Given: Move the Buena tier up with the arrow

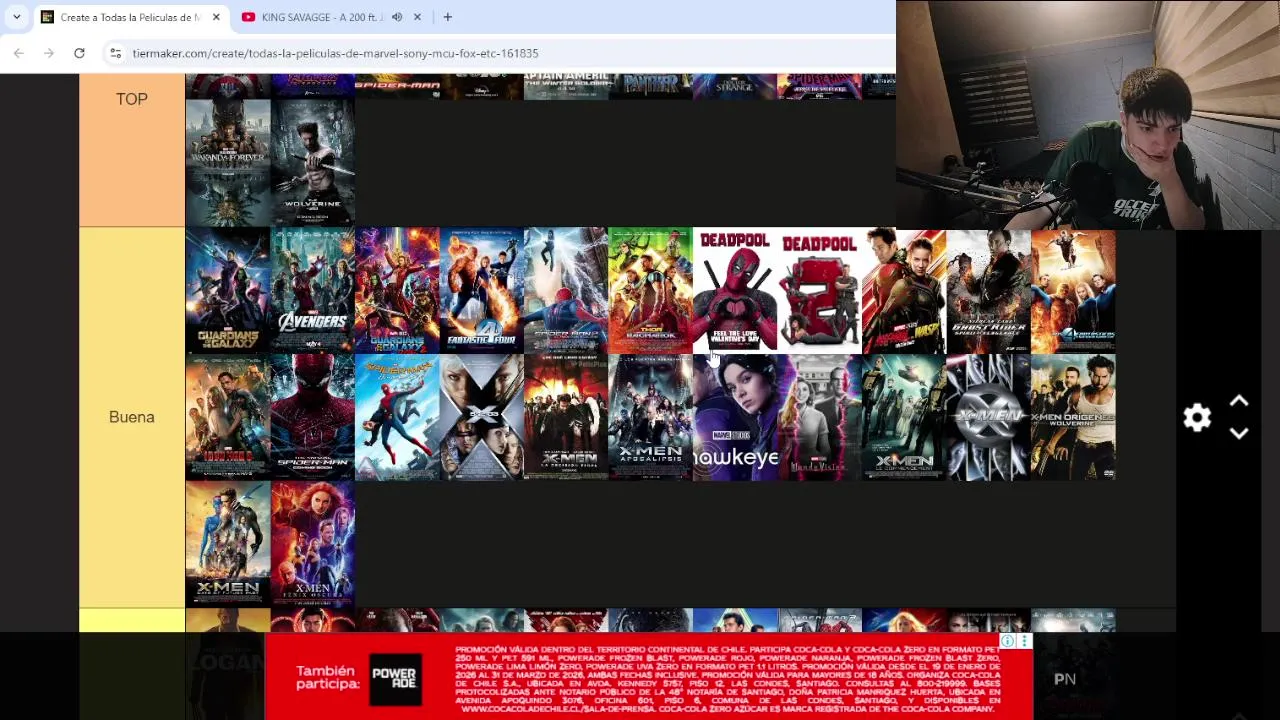Looking at the screenshot, I should [x=1239, y=402].
